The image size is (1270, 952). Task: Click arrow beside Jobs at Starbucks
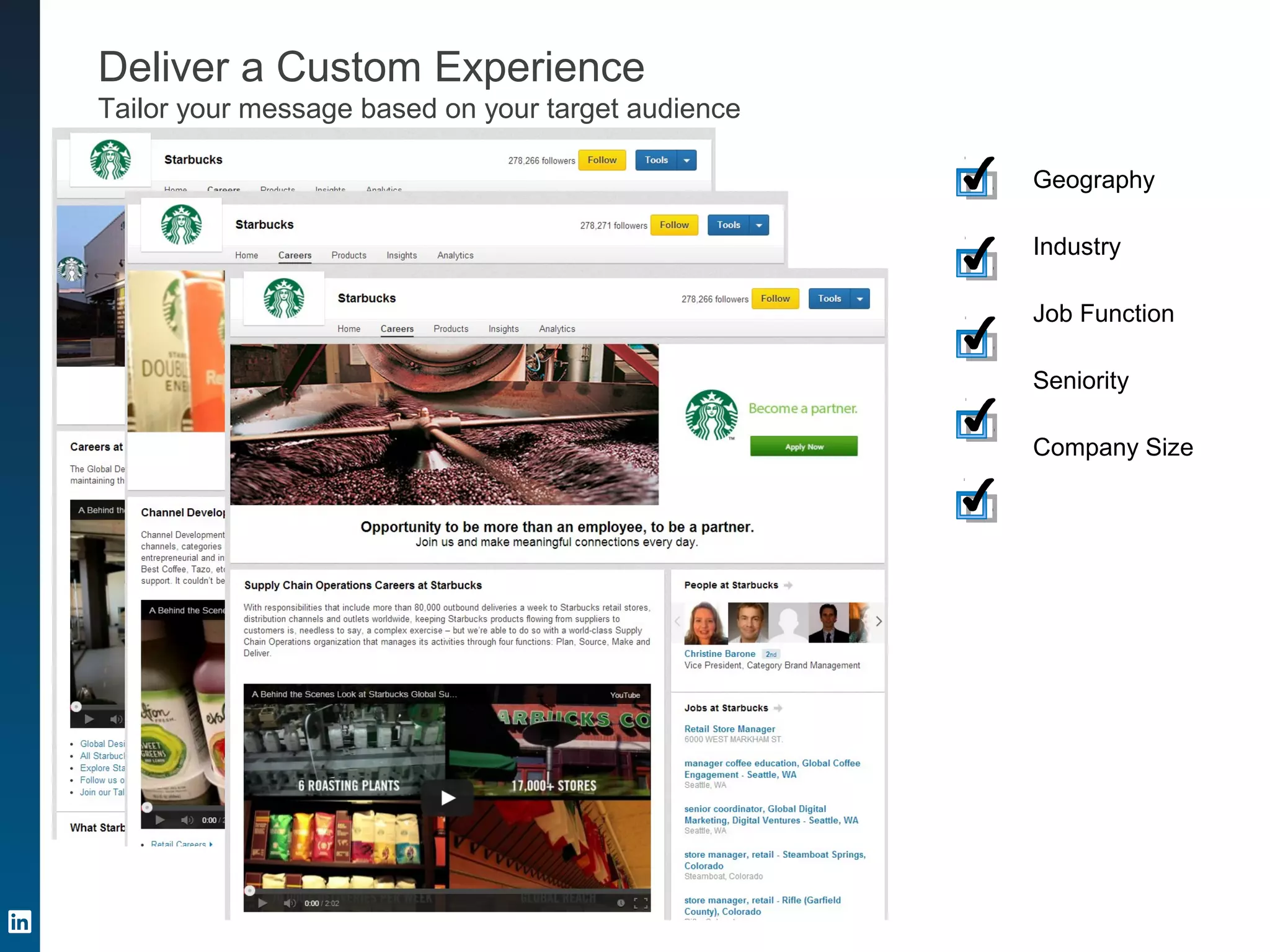click(778, 708)
